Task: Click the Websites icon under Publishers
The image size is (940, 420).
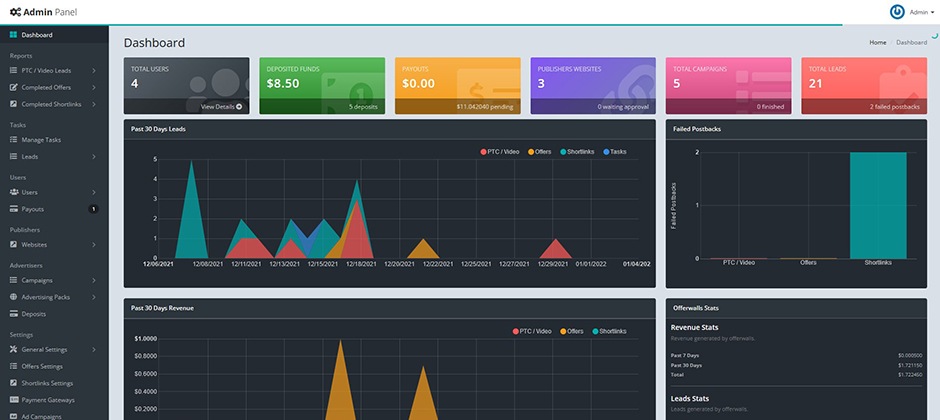Action: coord(13,244)
